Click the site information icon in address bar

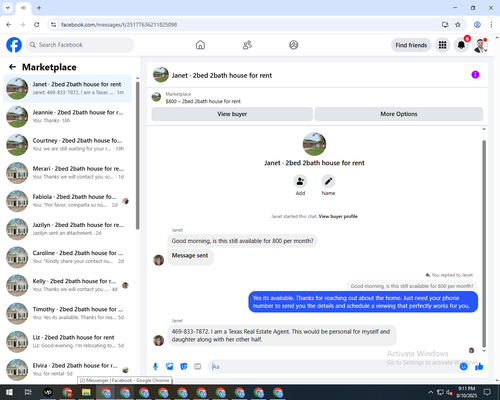(53, 24)
